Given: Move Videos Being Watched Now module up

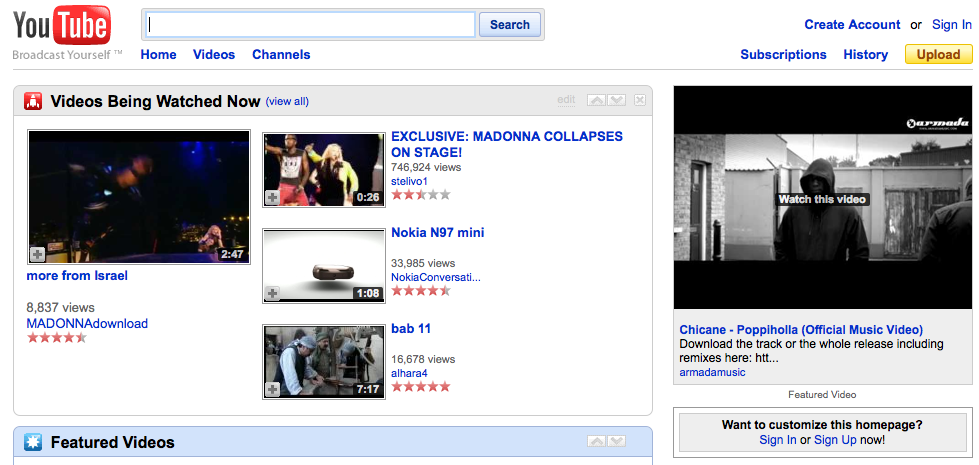Looking at the screenshot, I should (597, 100).
